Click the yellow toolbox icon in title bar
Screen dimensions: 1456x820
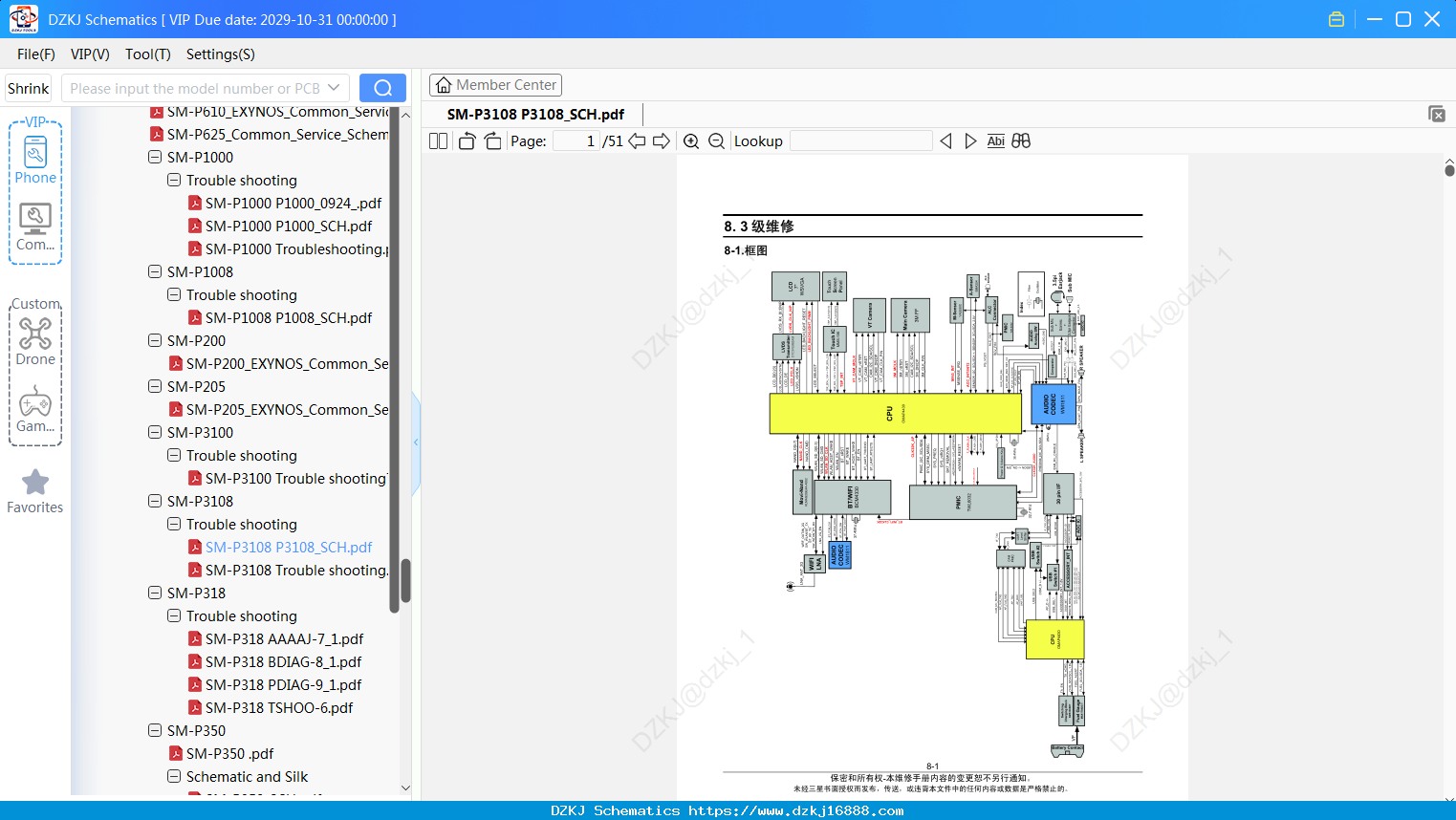coord(1336,19)
